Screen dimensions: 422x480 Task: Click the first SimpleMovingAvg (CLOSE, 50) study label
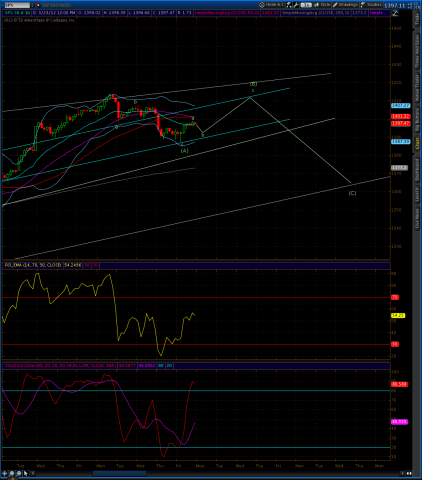(x=227, y=13)
